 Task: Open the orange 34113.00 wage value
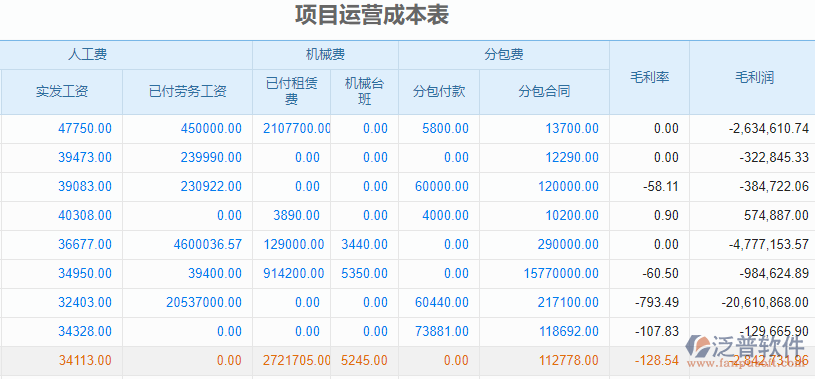[x=85, y=360]
